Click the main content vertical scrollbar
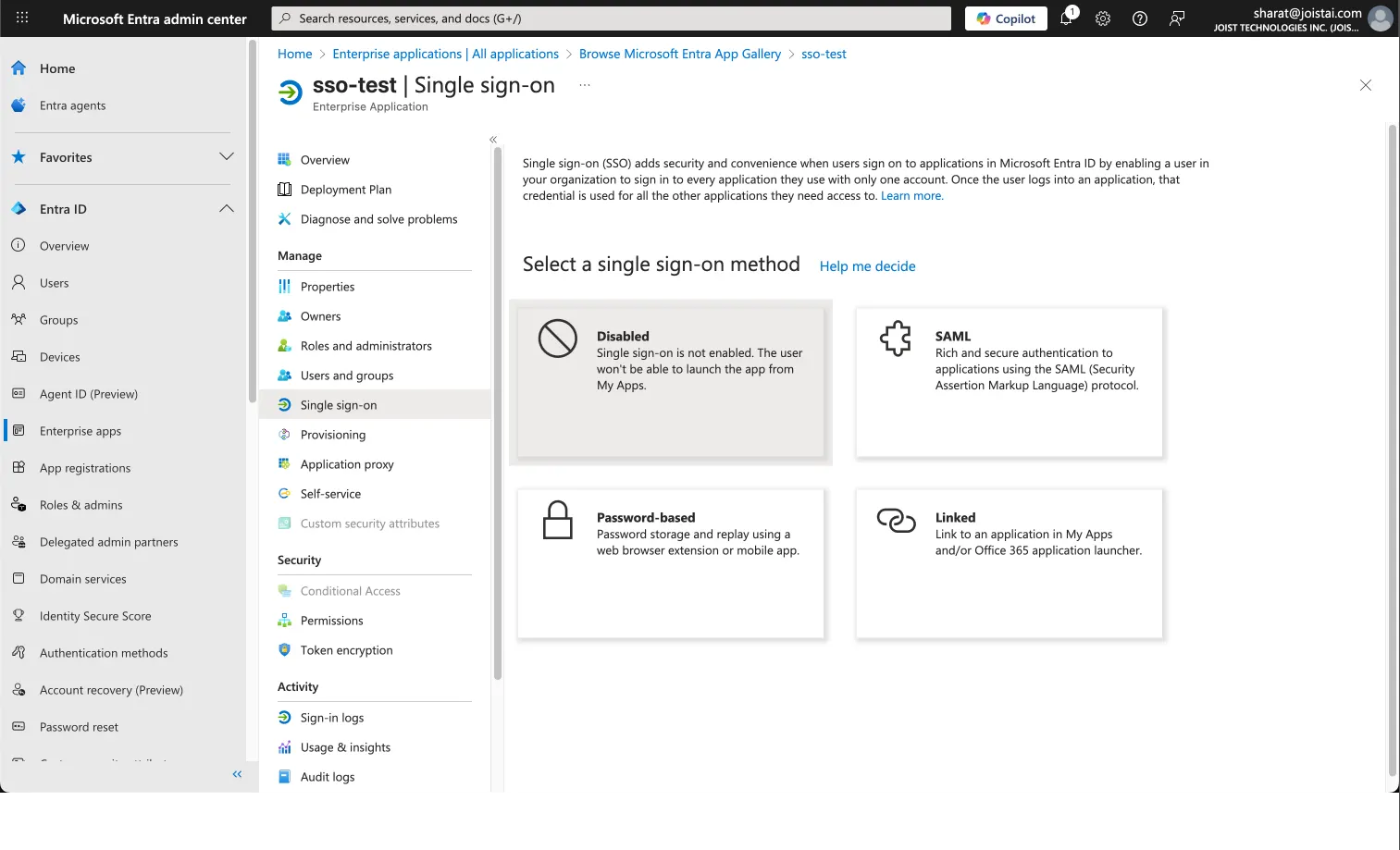Image resolution: width=1400 pixels, height=850 pixels. (x=1392, y=450)
